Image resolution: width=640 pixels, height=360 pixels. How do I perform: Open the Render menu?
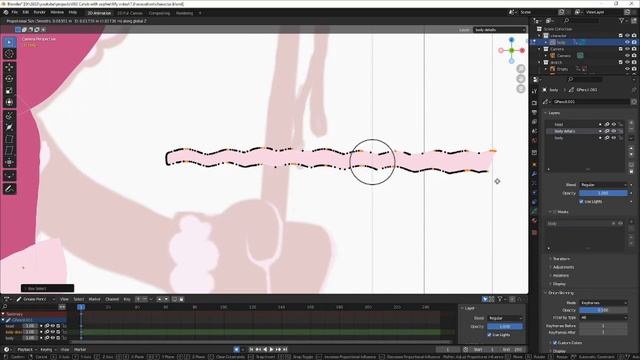click(40, 13)
